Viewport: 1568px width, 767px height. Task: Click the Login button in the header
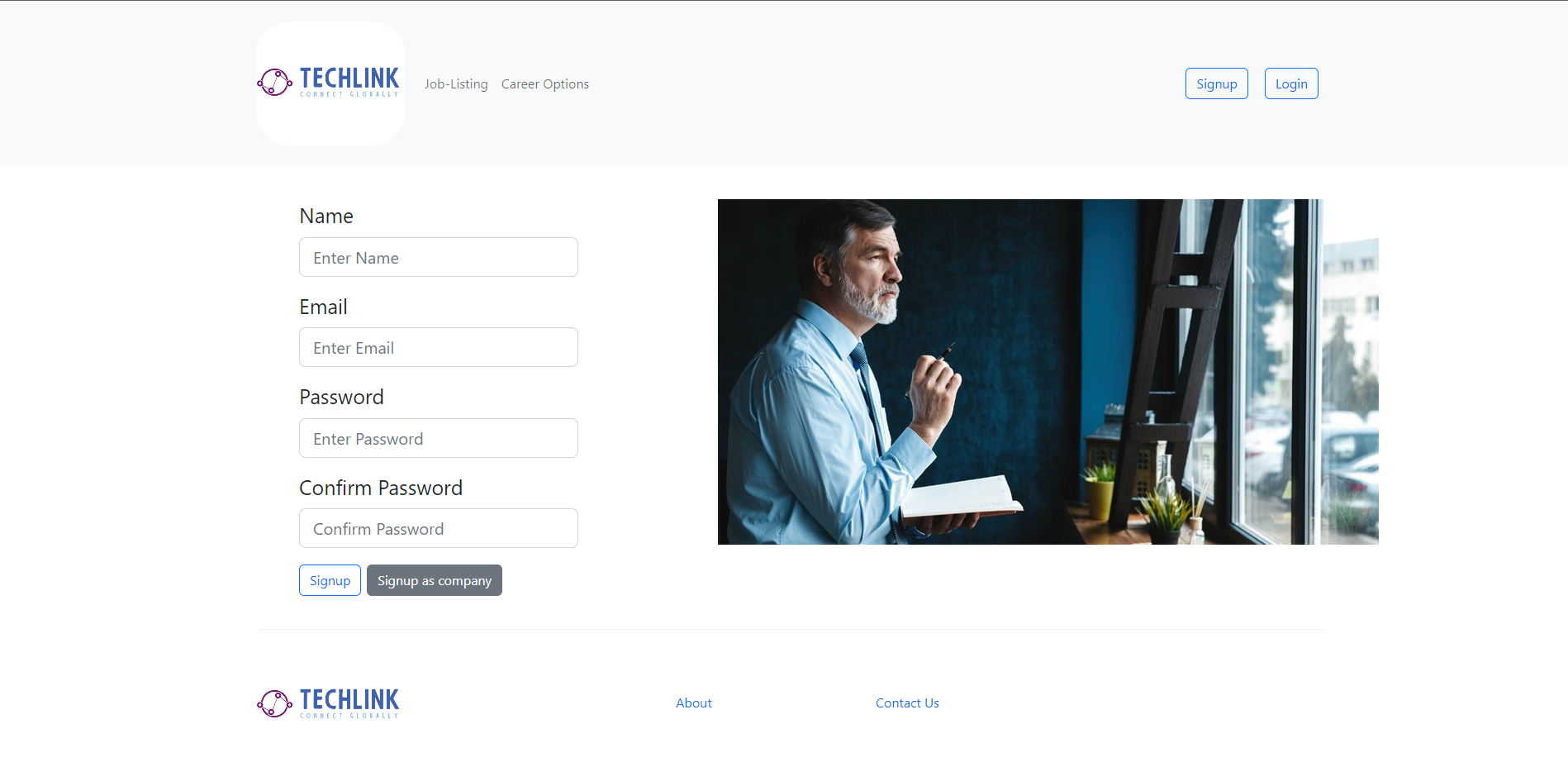point(1291,83)
